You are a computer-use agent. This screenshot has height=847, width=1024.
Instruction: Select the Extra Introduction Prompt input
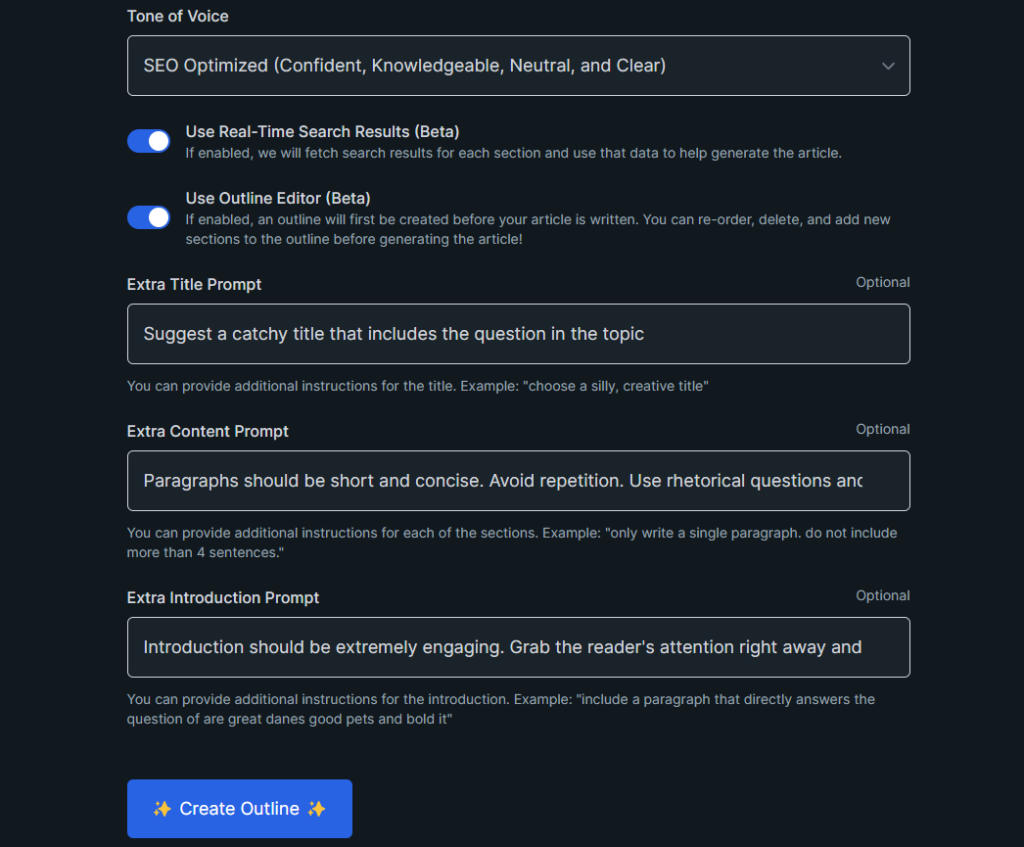pyautogui.click(x=518, y=647)
